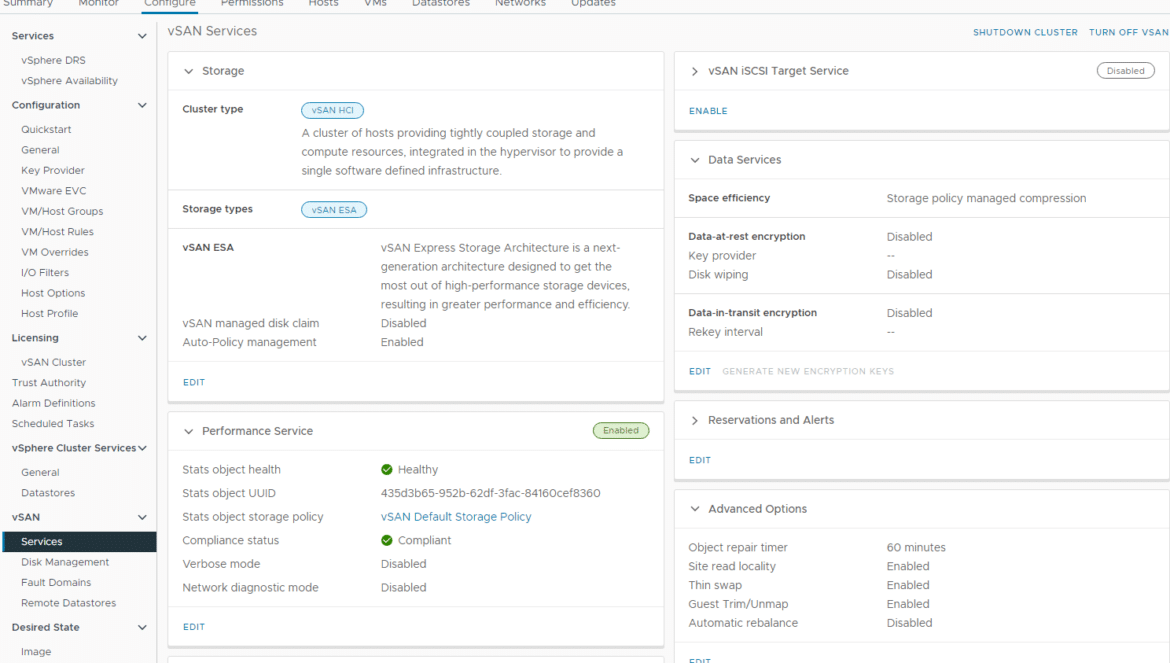
Task: Open Scheduled Tasks
Action: pyautogui.click(x=53, y=424)
